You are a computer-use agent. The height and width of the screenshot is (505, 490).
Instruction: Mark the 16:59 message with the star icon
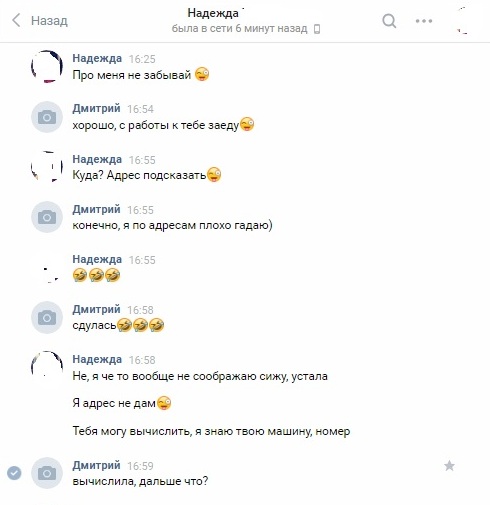tap(449, 466)
